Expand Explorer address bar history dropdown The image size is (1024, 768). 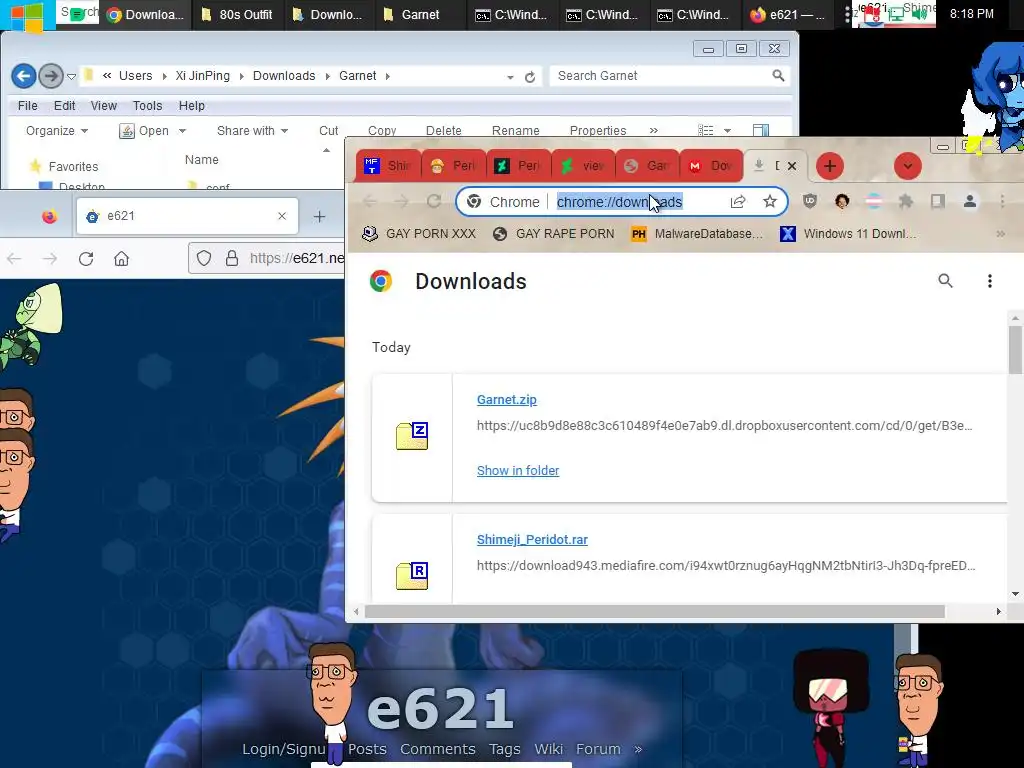tap(510, 77)
